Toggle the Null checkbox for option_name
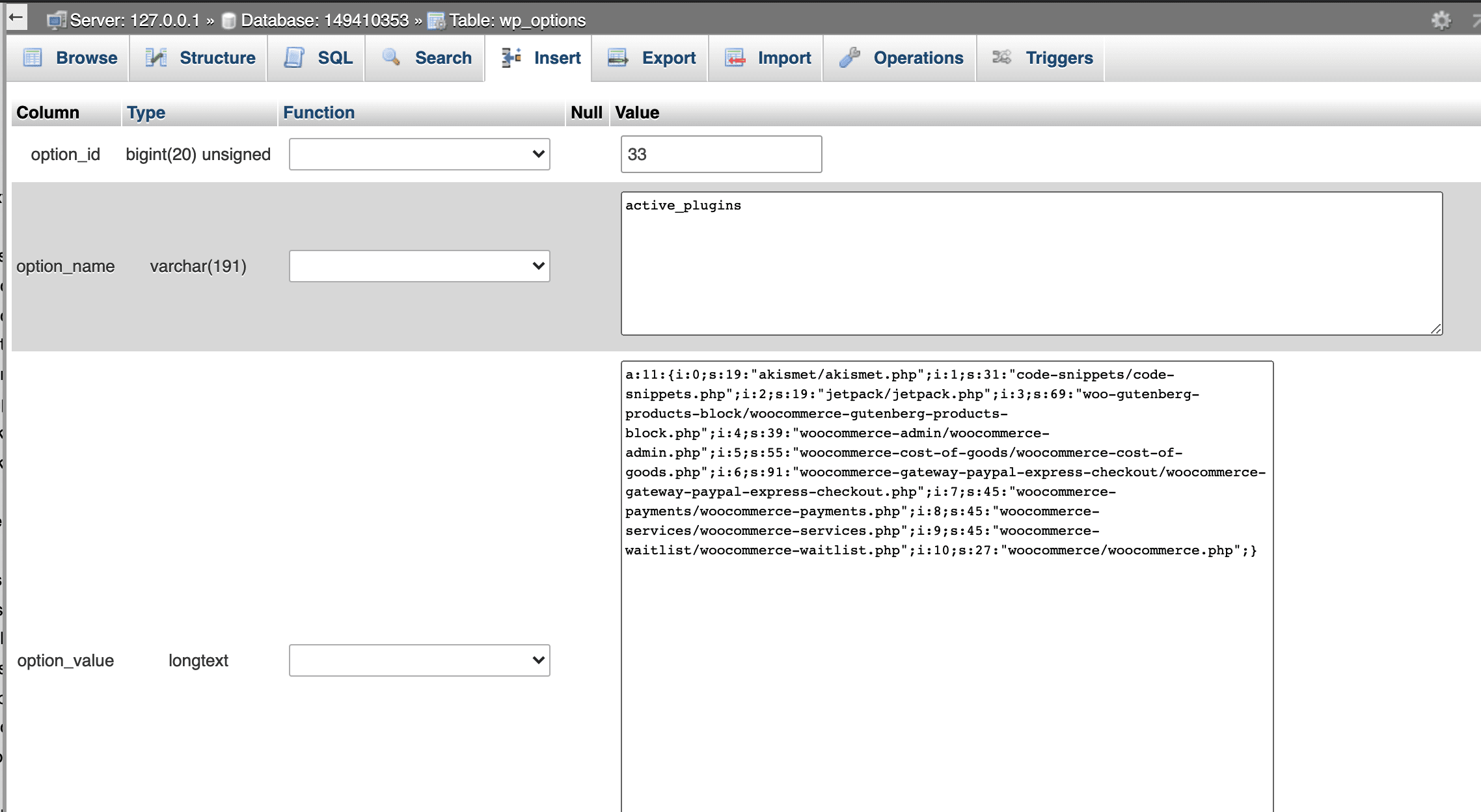1481x812 pixels. pyautogui.click(x=585, y=265)
